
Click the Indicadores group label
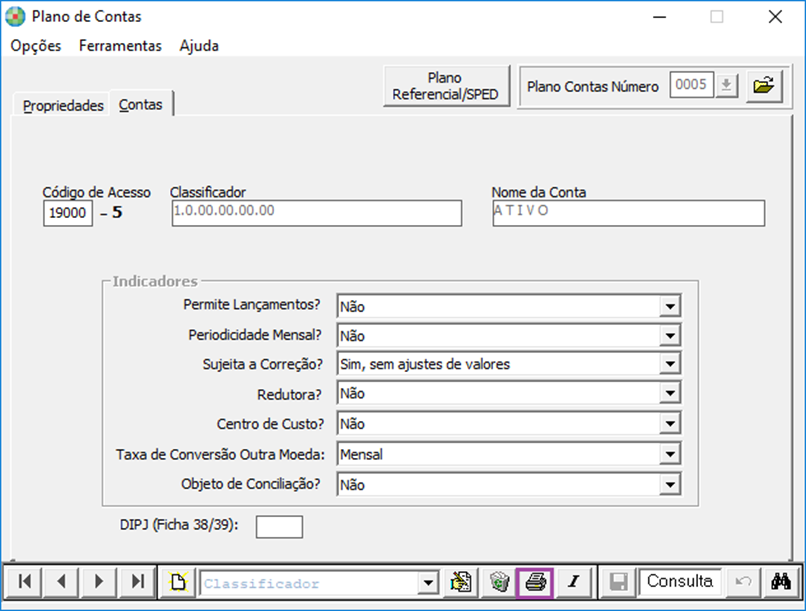pos(155,282)
